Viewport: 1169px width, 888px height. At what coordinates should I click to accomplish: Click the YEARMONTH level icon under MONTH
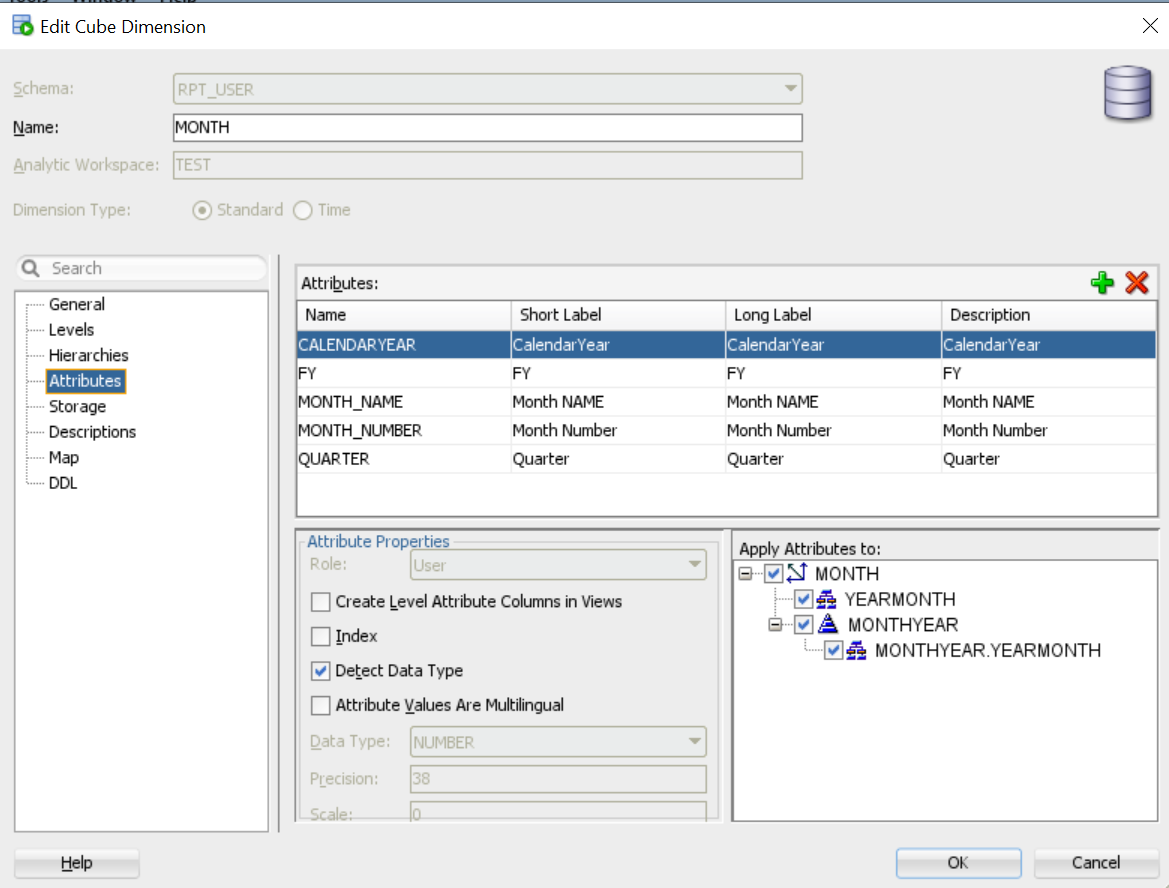click(827, 600)
